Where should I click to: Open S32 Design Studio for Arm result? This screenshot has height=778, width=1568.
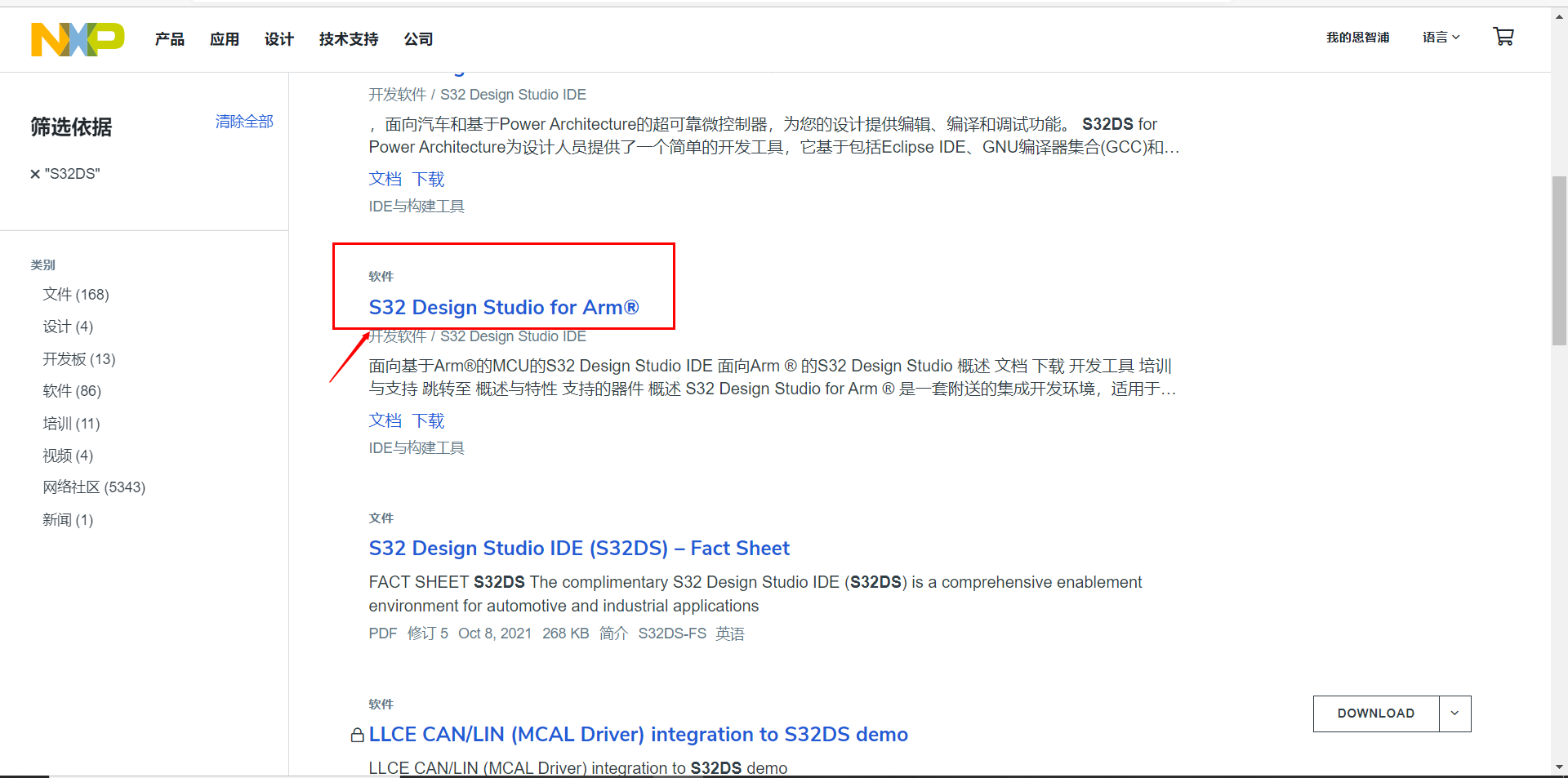(503, 308)
